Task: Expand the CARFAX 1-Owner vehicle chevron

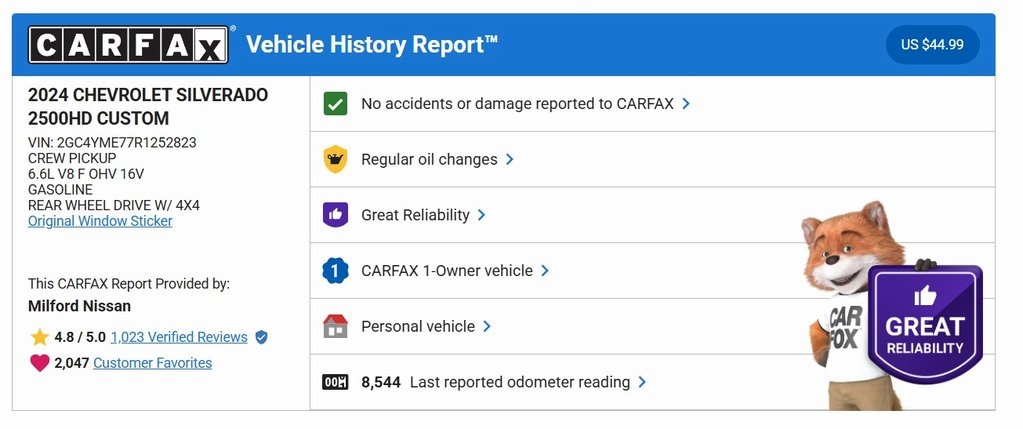Action: pyautogui.click(x=545, y=270)
